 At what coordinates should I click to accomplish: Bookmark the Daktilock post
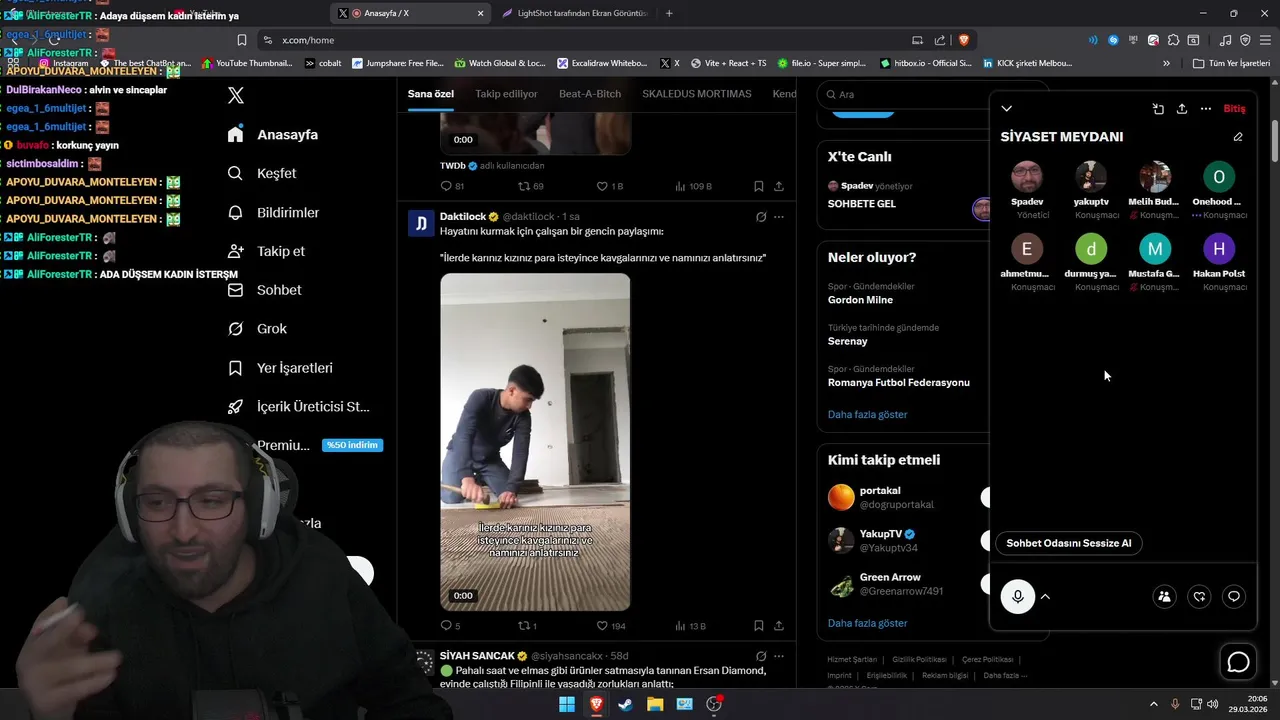click(x=759, y=626)
